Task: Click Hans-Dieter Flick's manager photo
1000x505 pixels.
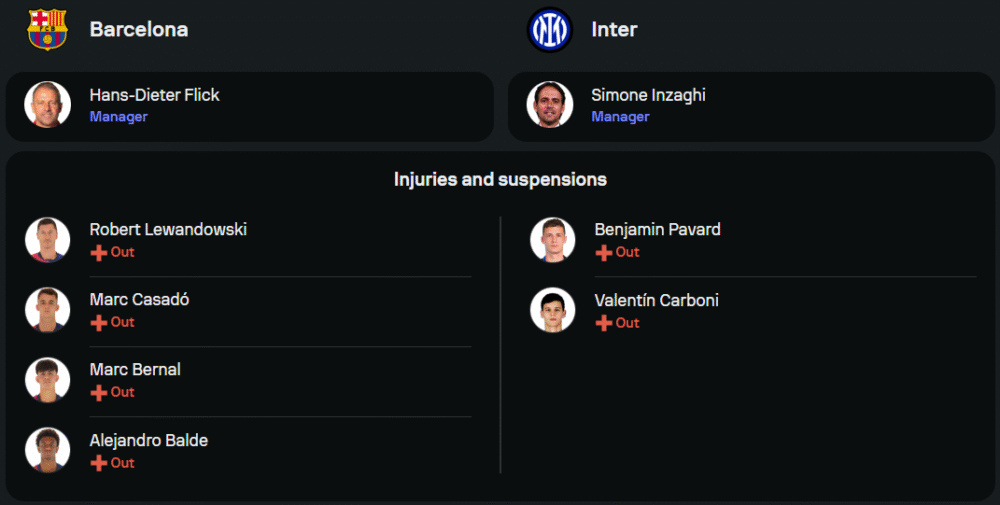Action: 47,105
